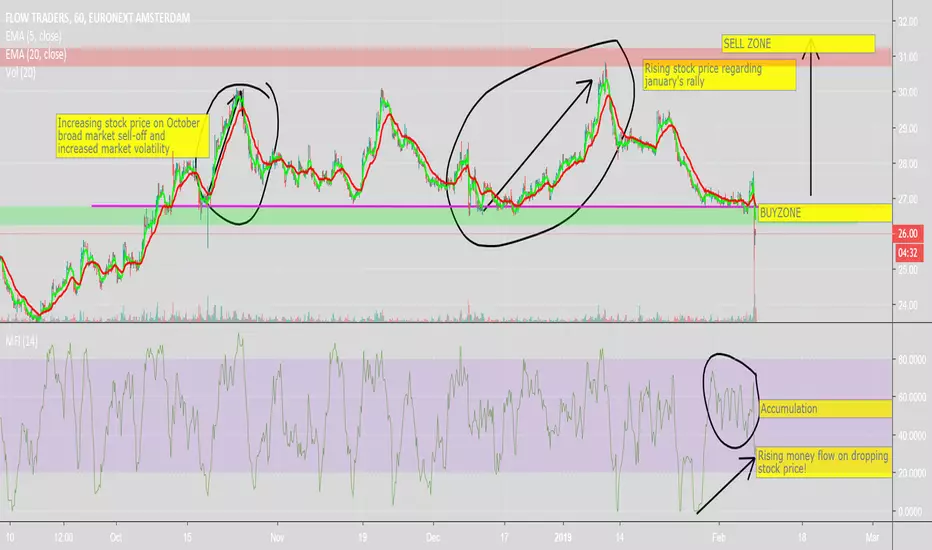Image resolution: width=932 pixels, height=550 pixels.
Task: Click the Feb date on time axis
Action: (718, 538)
